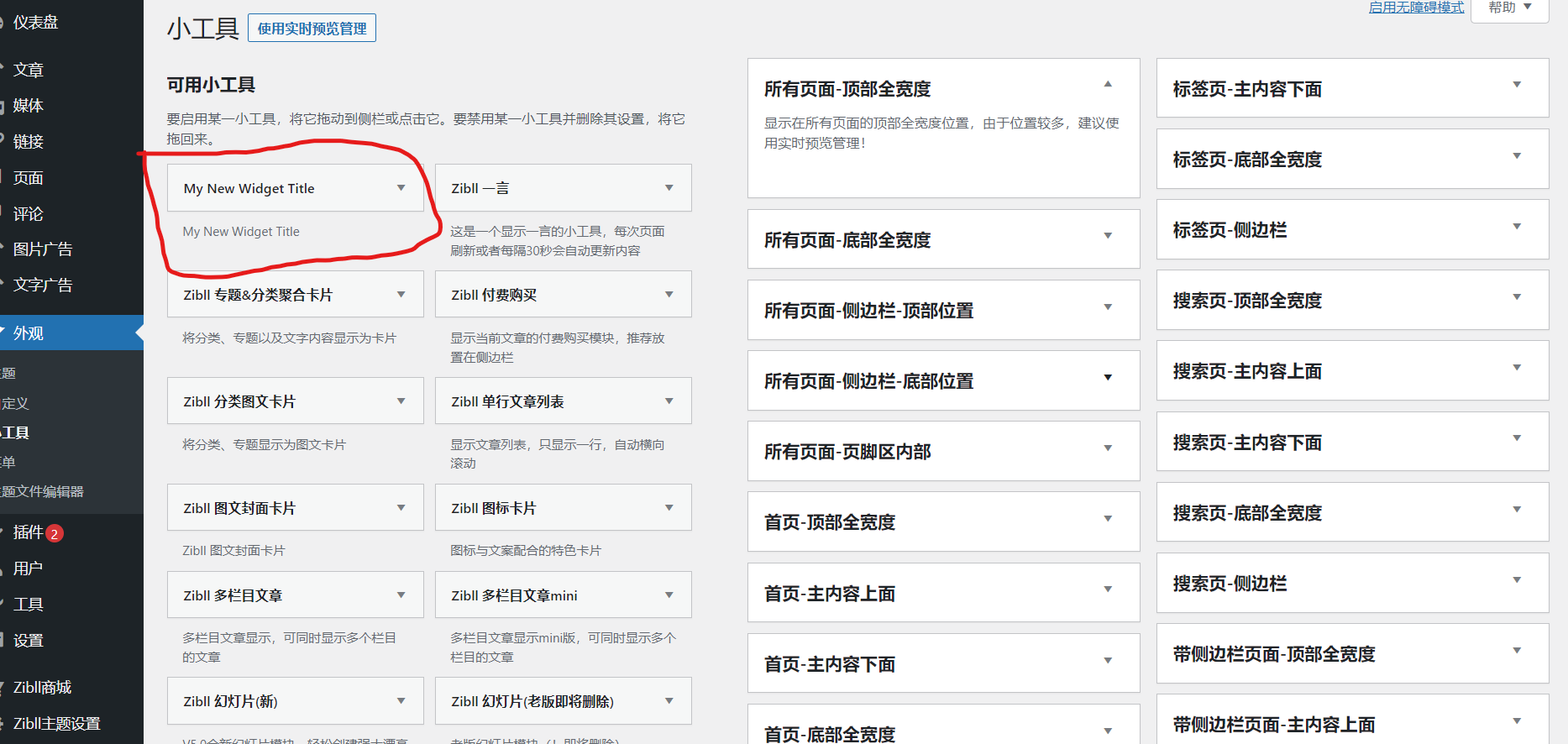This screenshot has width=1568, height=744.
Task: Open 主题文件编辑器 submenu item
Action: 42,492
